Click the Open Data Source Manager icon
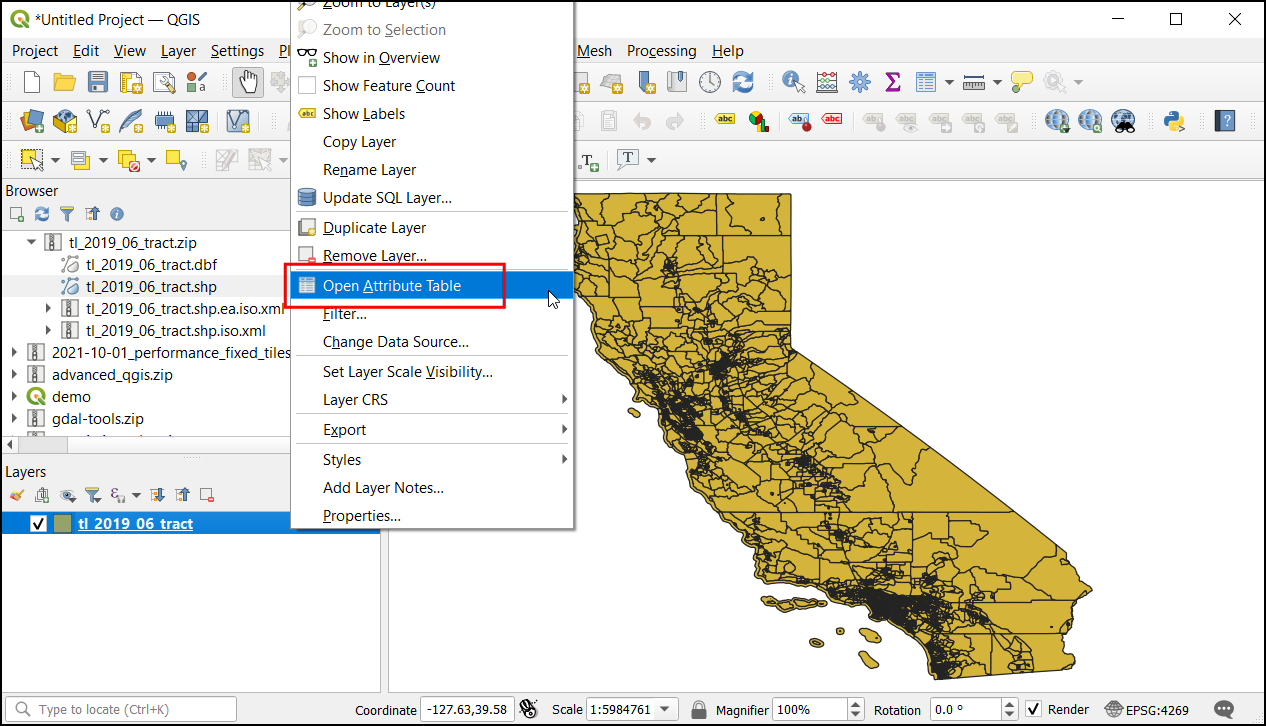Image resolution: width=1266 pixels, height=726 pixels. [33, 121]
